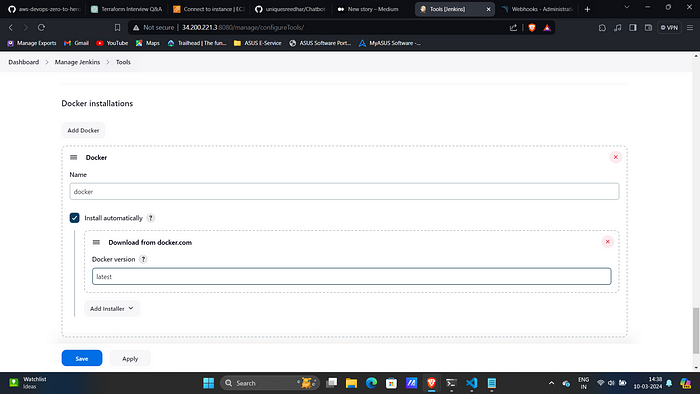Click the Add Docker button
The width and height of the screenshot is (700, 394).
83,130
